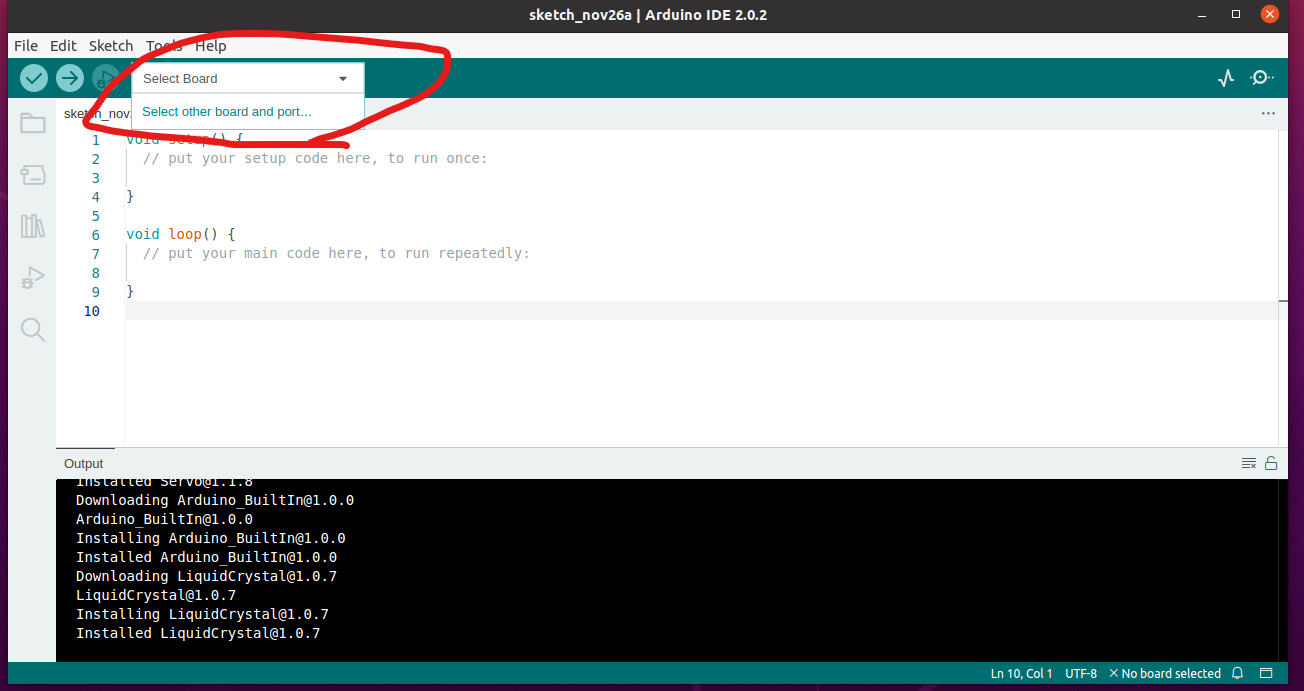
Task: Click the Verify checkmark button
Action: (x=34, y=78)
